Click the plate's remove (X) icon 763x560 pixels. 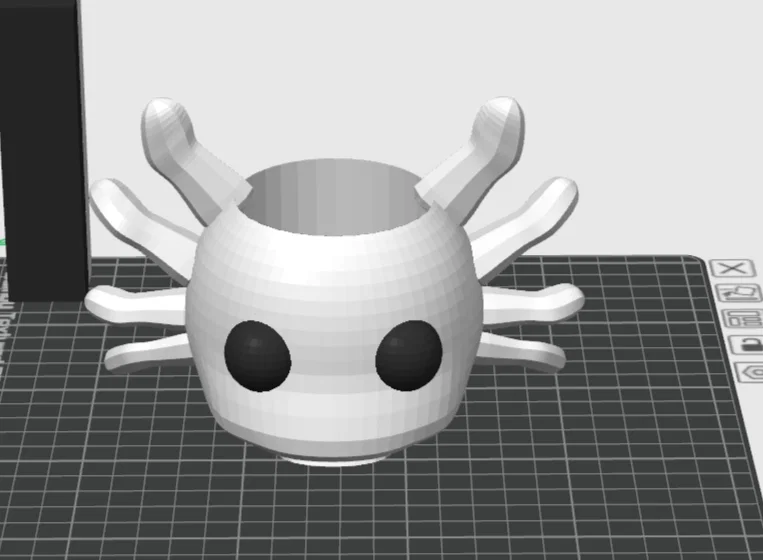pyautogui.click(x=733, y=268)
